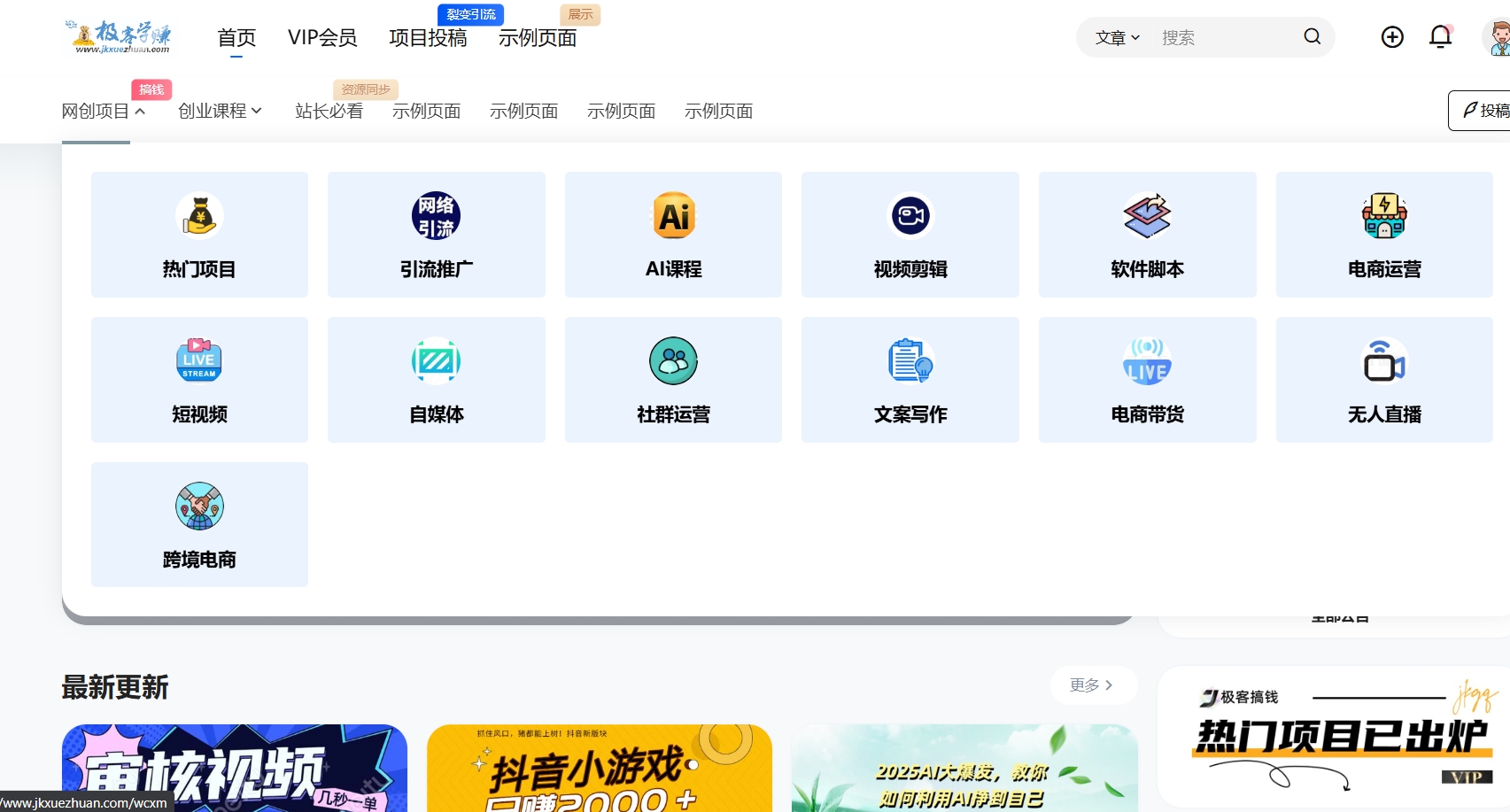Open the 热门项目 category

198,234
